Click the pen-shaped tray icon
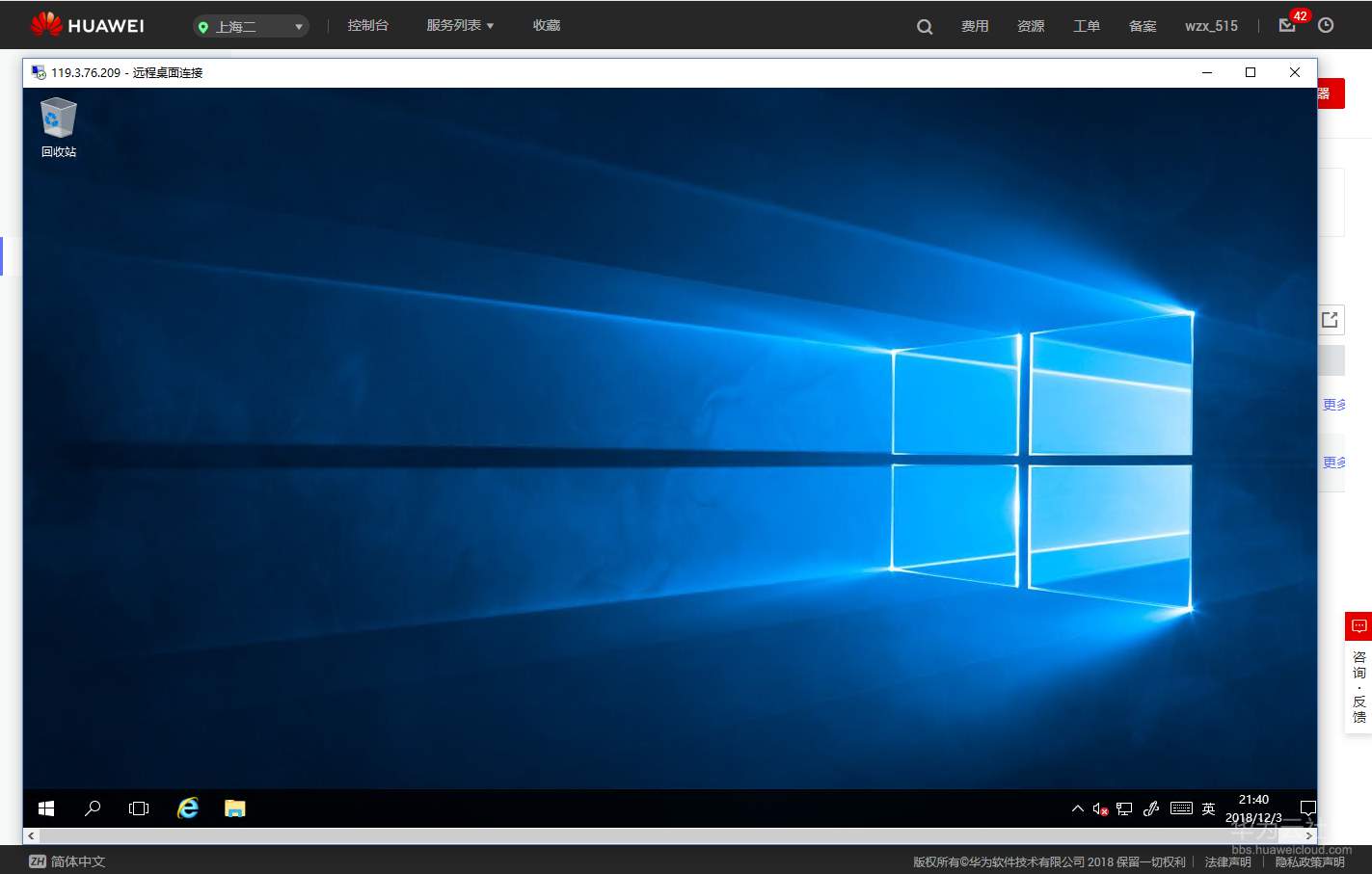 [1151, 809]
